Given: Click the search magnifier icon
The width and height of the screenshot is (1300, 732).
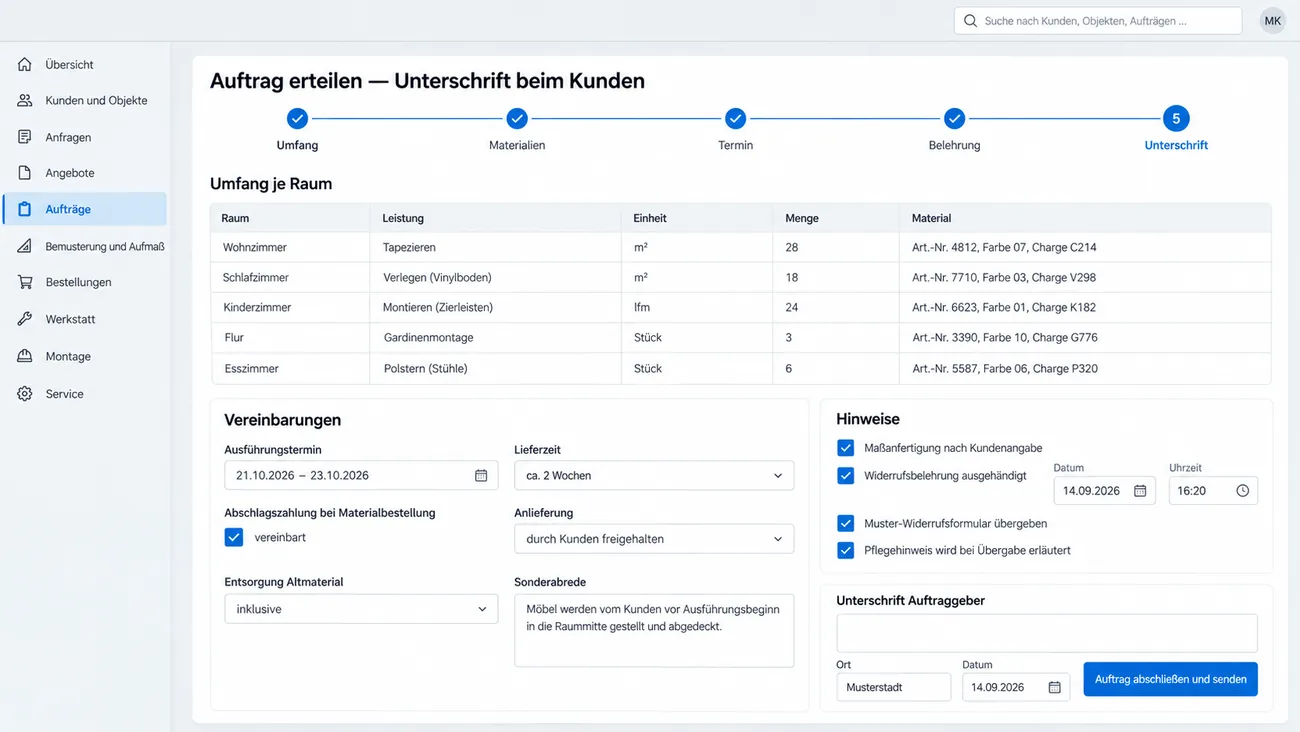Looking at the screenshot, I should click(x=970, y=20).
